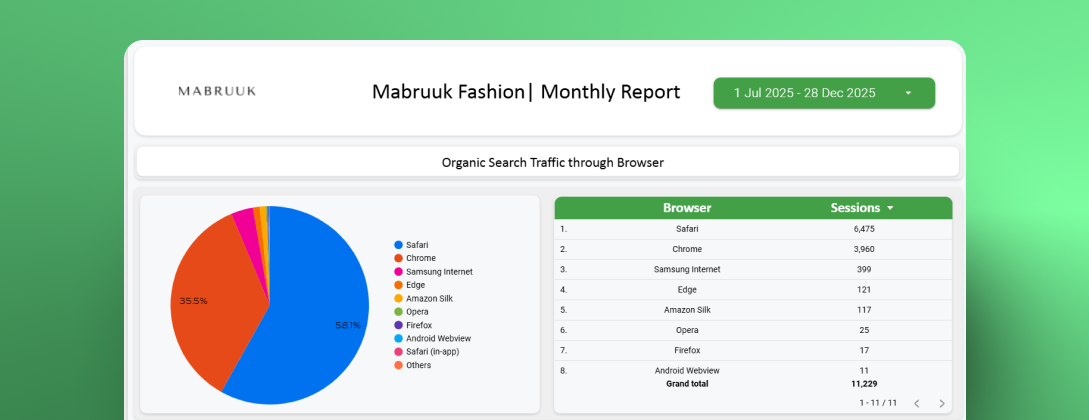1089x420 pixels.
Task: Click Amazon Silk legend dot
Action: click(x=398, y=298)
